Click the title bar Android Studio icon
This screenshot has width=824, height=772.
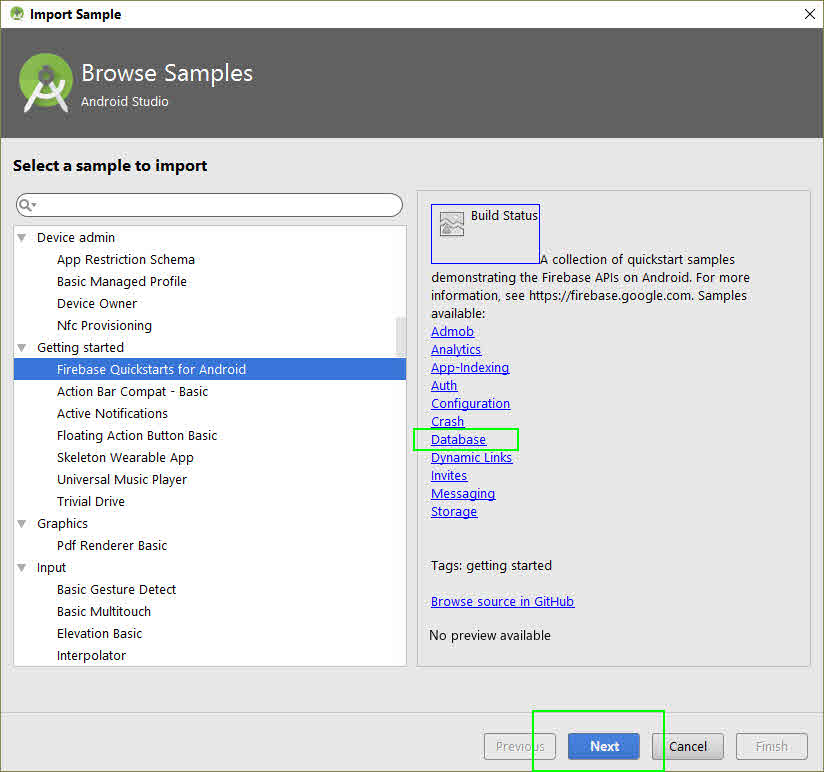pyautogui.click(x=17, y=14)
